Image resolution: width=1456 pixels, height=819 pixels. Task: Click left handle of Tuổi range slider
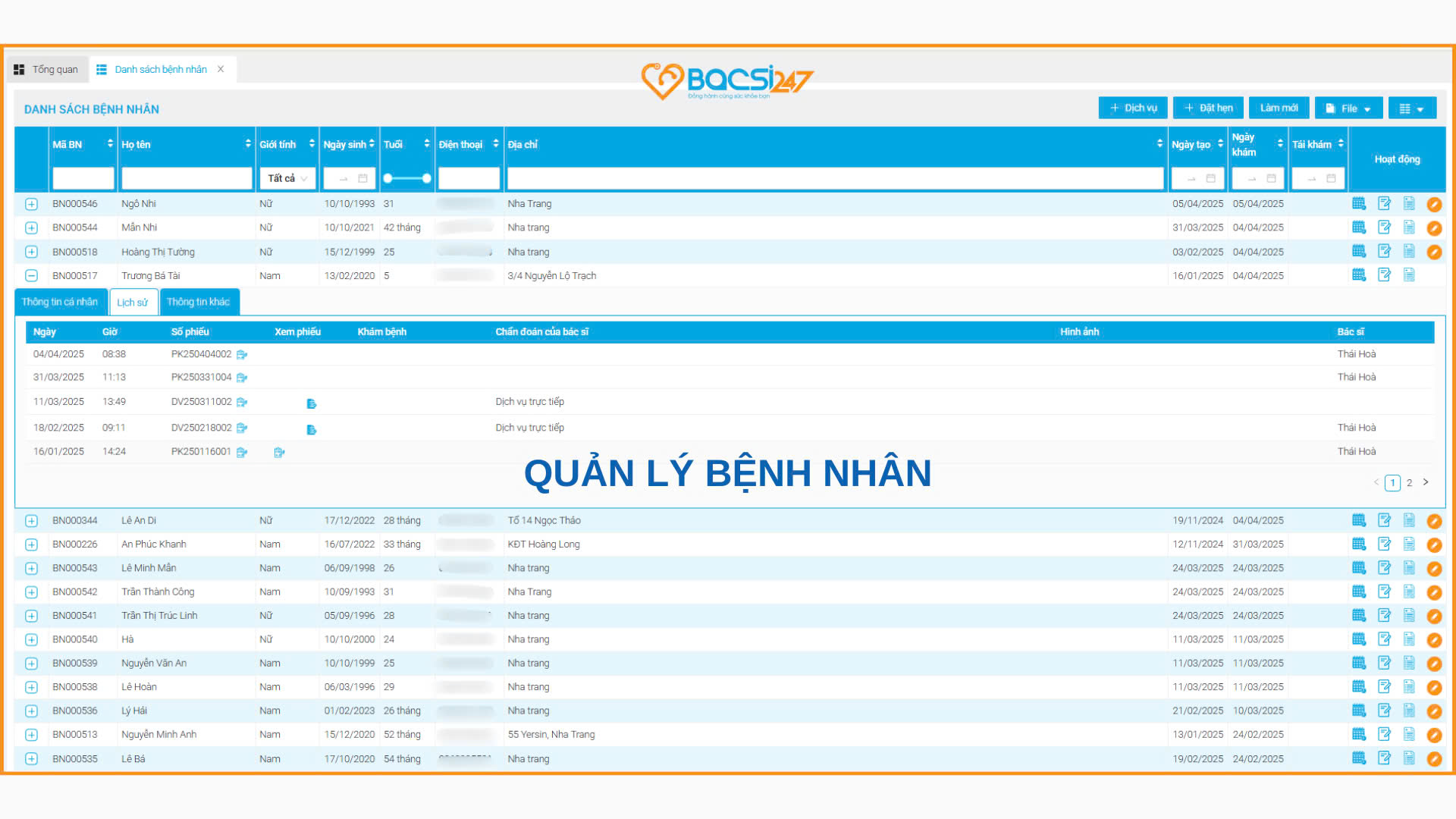[x=388, y=178]
